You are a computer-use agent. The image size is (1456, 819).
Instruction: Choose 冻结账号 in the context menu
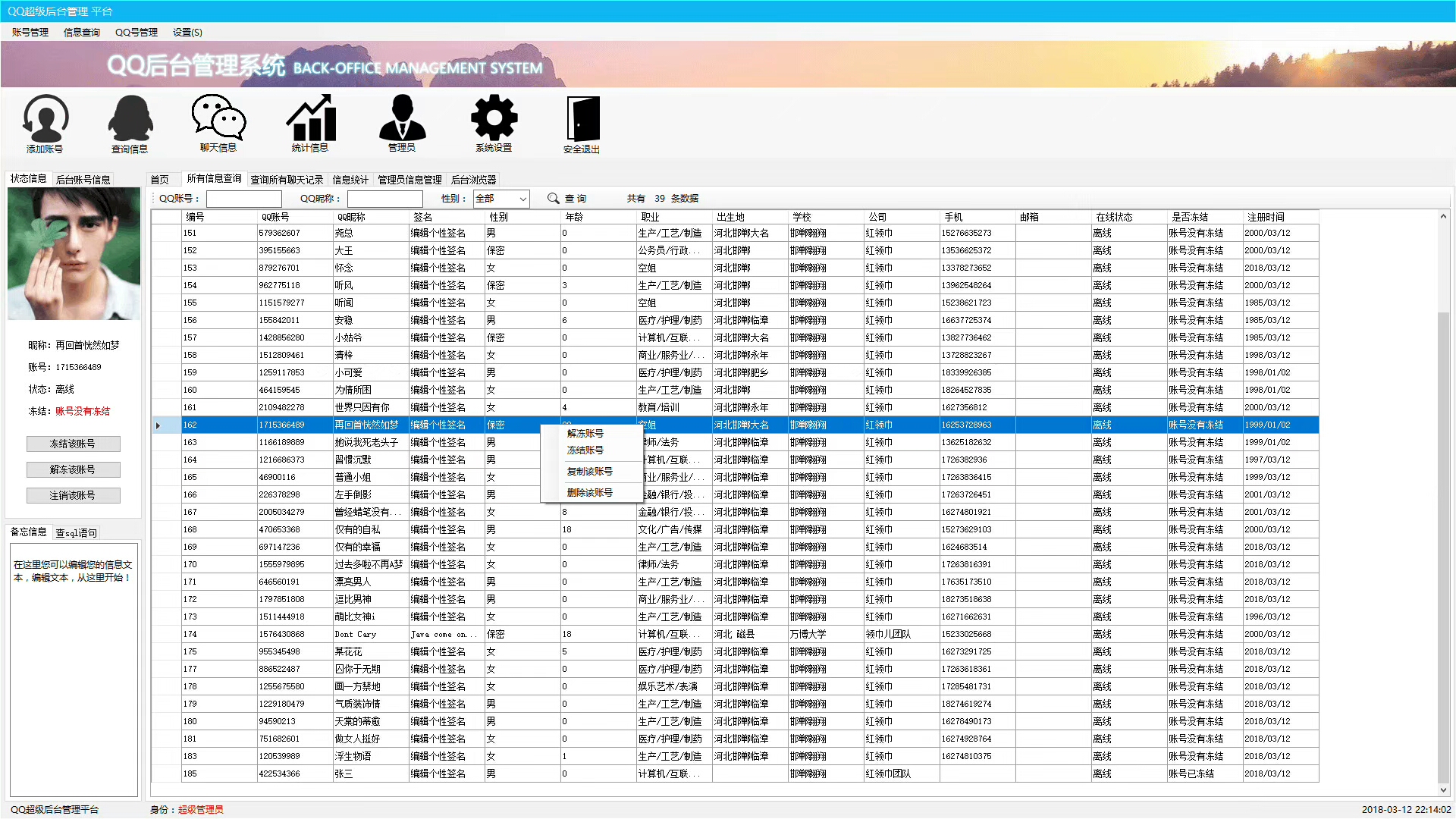585,450
